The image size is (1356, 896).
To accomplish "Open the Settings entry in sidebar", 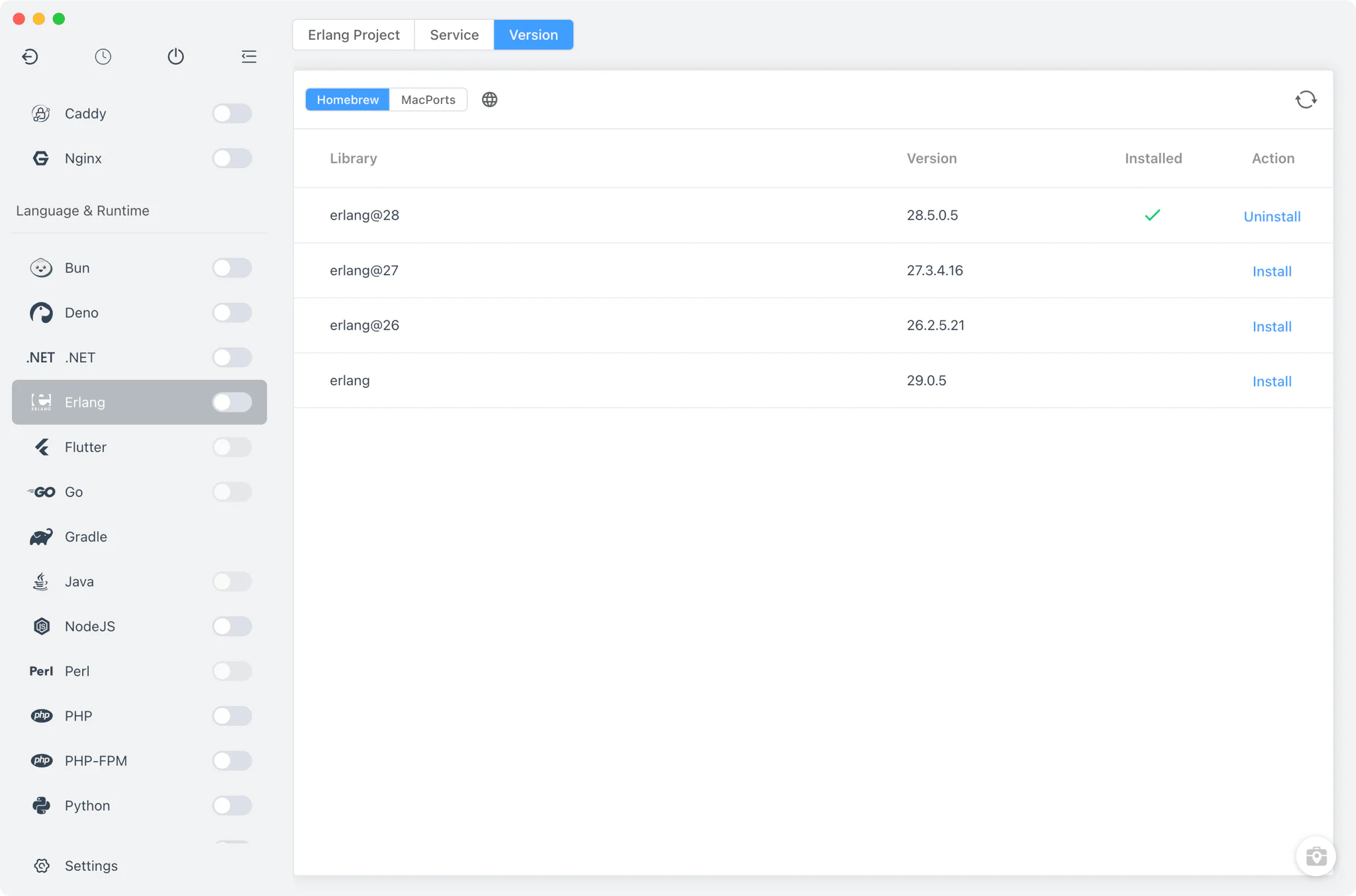I will tap(139, 866).
